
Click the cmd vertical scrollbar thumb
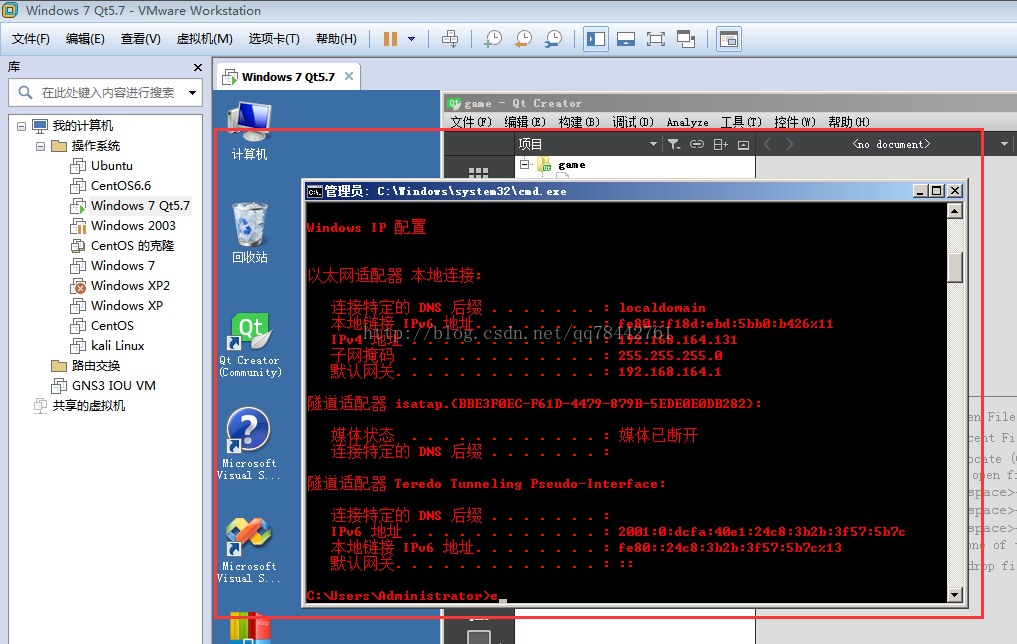point(955,267)
